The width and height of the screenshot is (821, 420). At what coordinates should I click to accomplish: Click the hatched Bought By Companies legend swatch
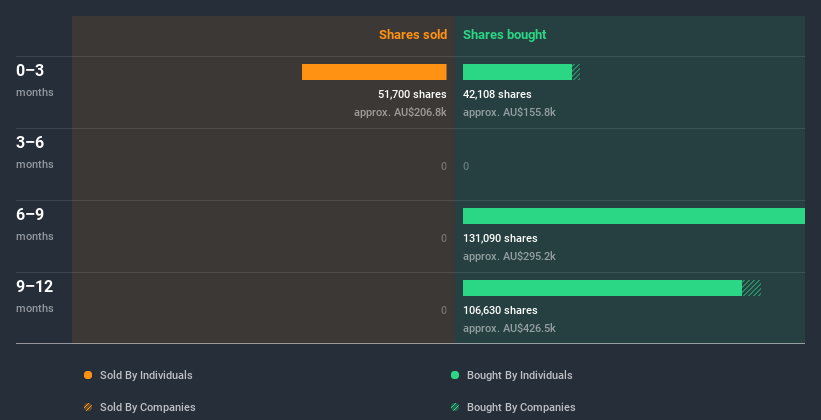point(455,407)
